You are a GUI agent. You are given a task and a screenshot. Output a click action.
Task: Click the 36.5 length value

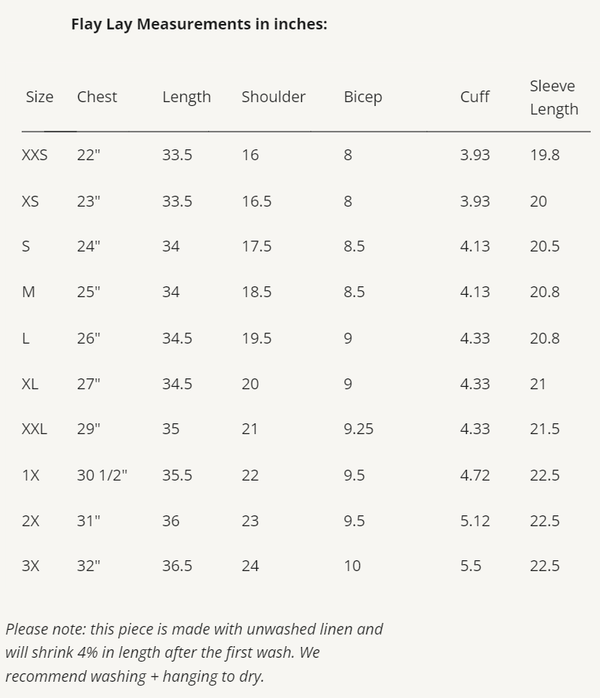[177, 566]
